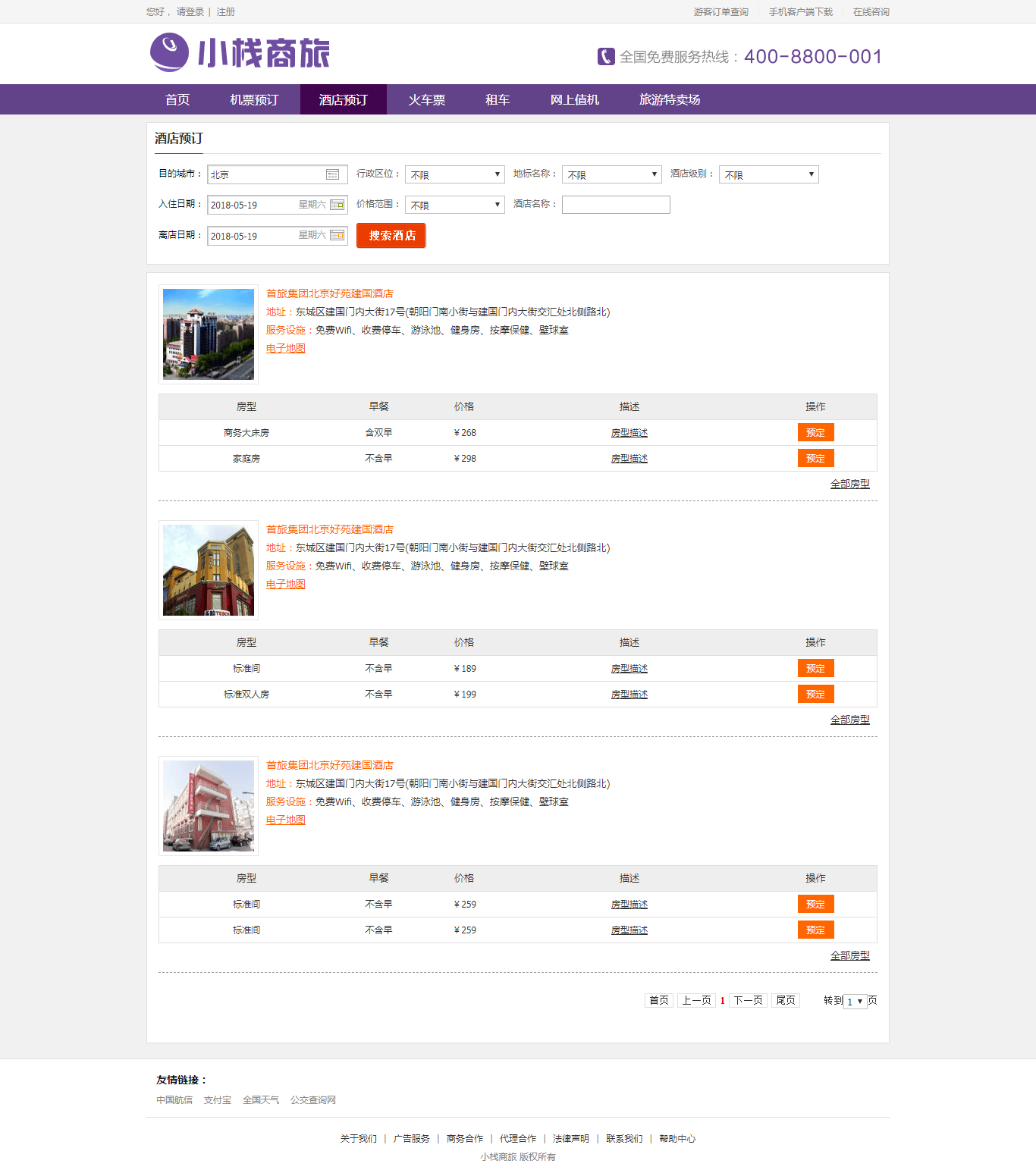This screenshot has height=1173, width=1036.
Task: Select the page number jump dropdown
Action: coord(855,1002)
